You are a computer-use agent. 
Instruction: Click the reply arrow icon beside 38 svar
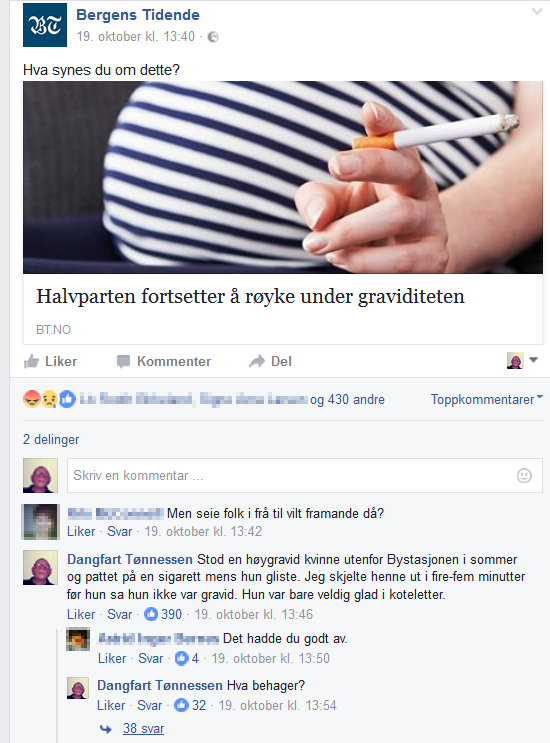pos(106,729)
